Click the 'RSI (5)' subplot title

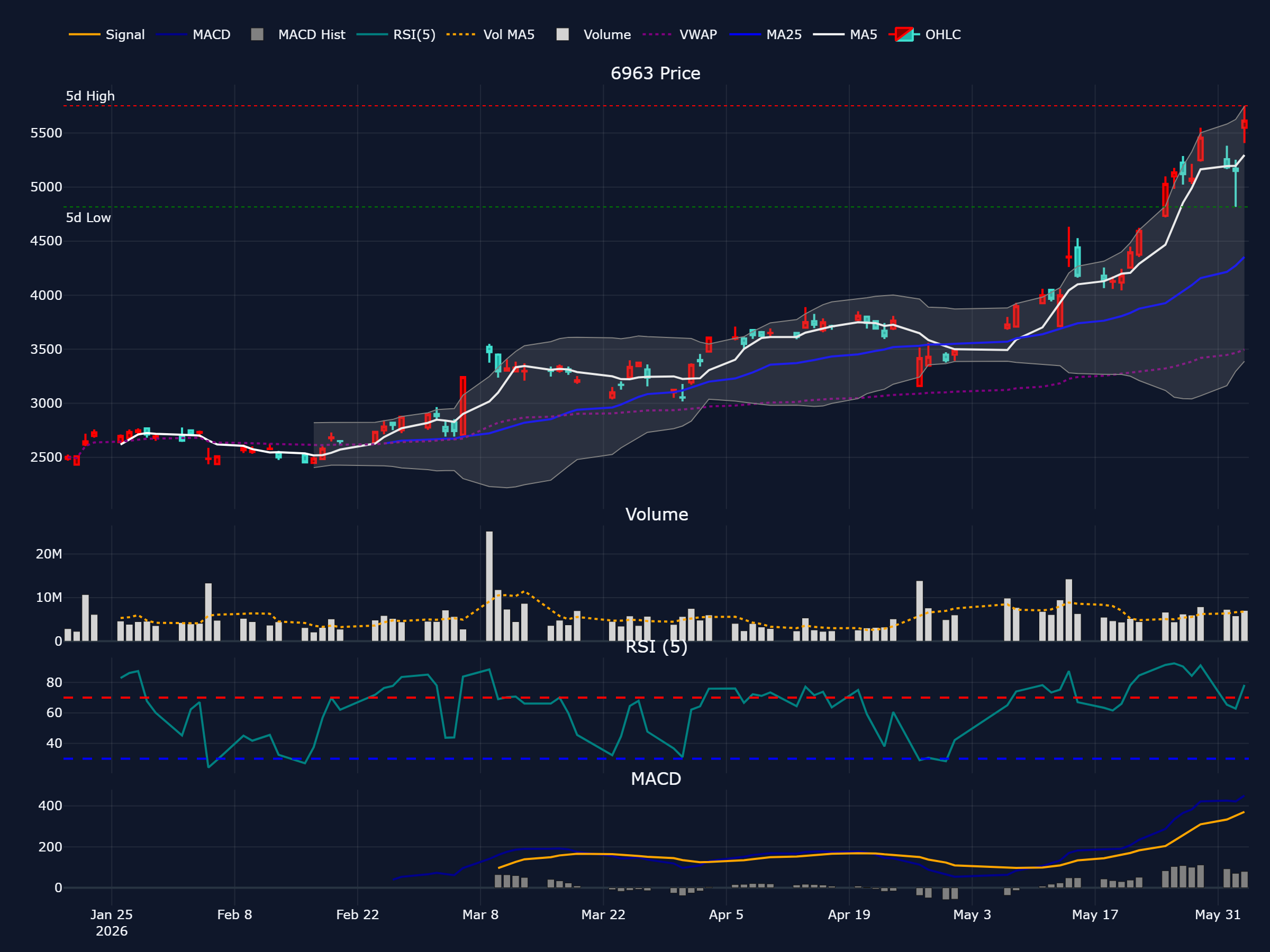tap(656, 647)
